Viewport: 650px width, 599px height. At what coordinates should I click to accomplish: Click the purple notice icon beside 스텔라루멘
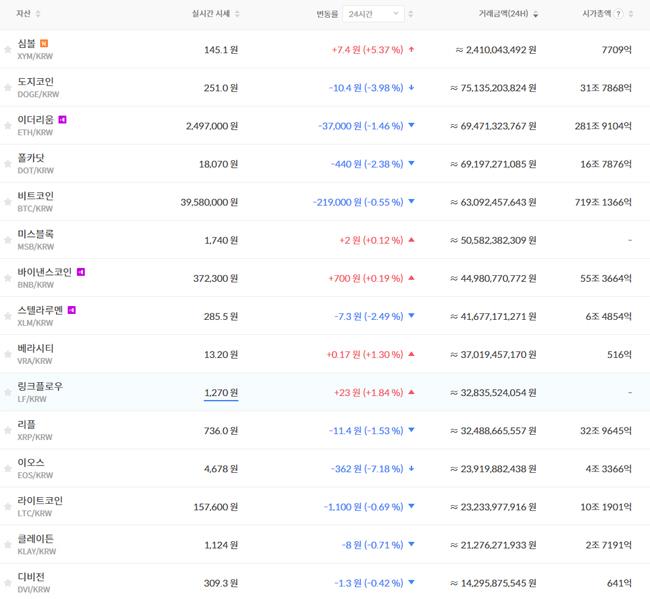71,310
